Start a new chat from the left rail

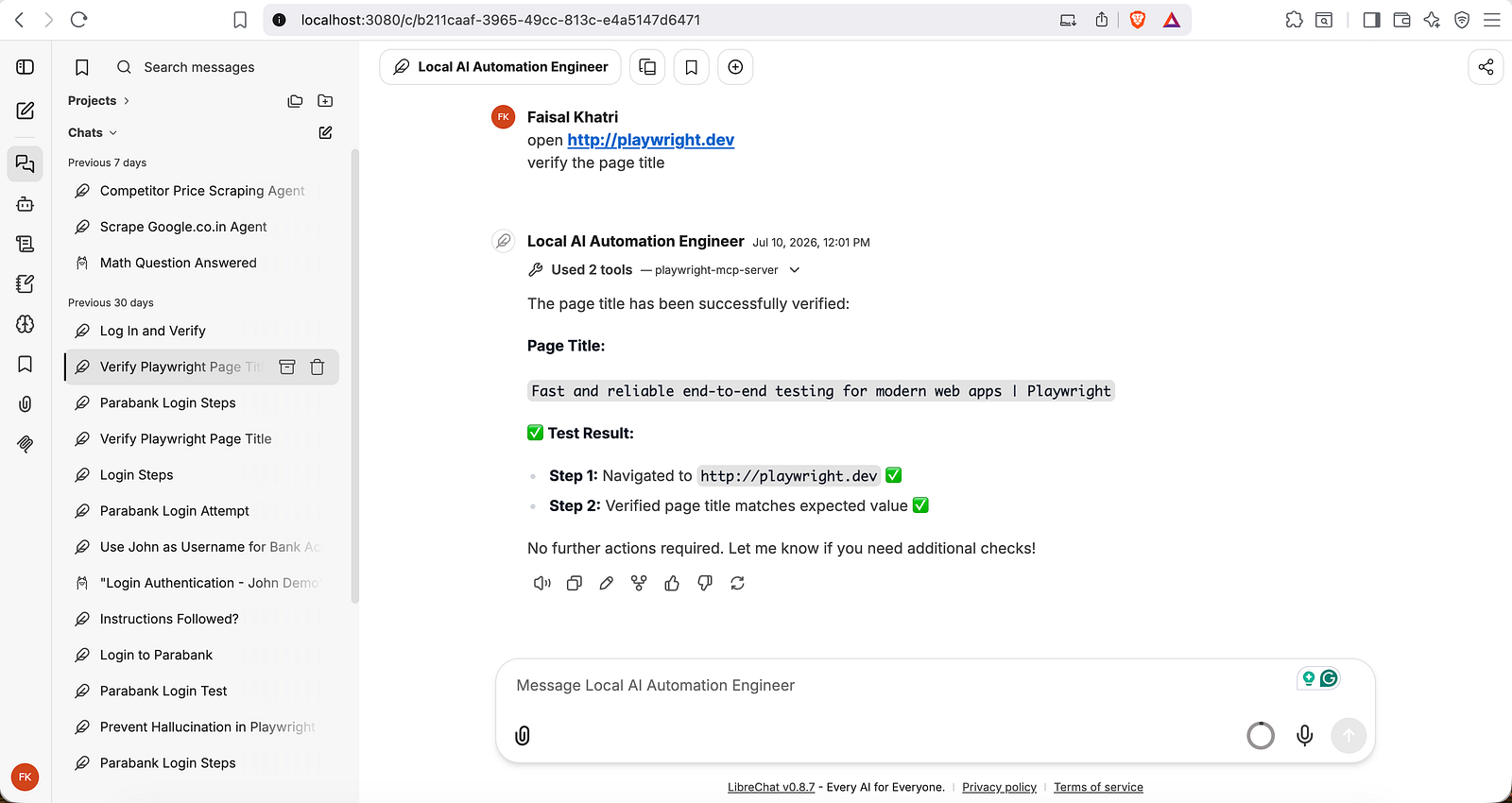click(x=26, y=111)
